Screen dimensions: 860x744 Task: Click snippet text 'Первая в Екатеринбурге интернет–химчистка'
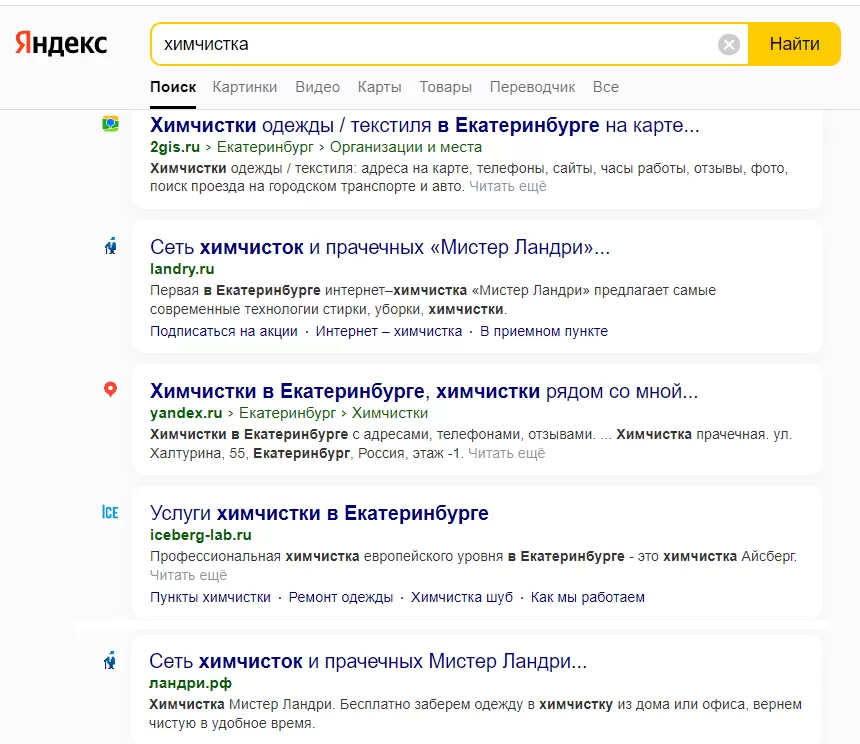tap(308, 290)
